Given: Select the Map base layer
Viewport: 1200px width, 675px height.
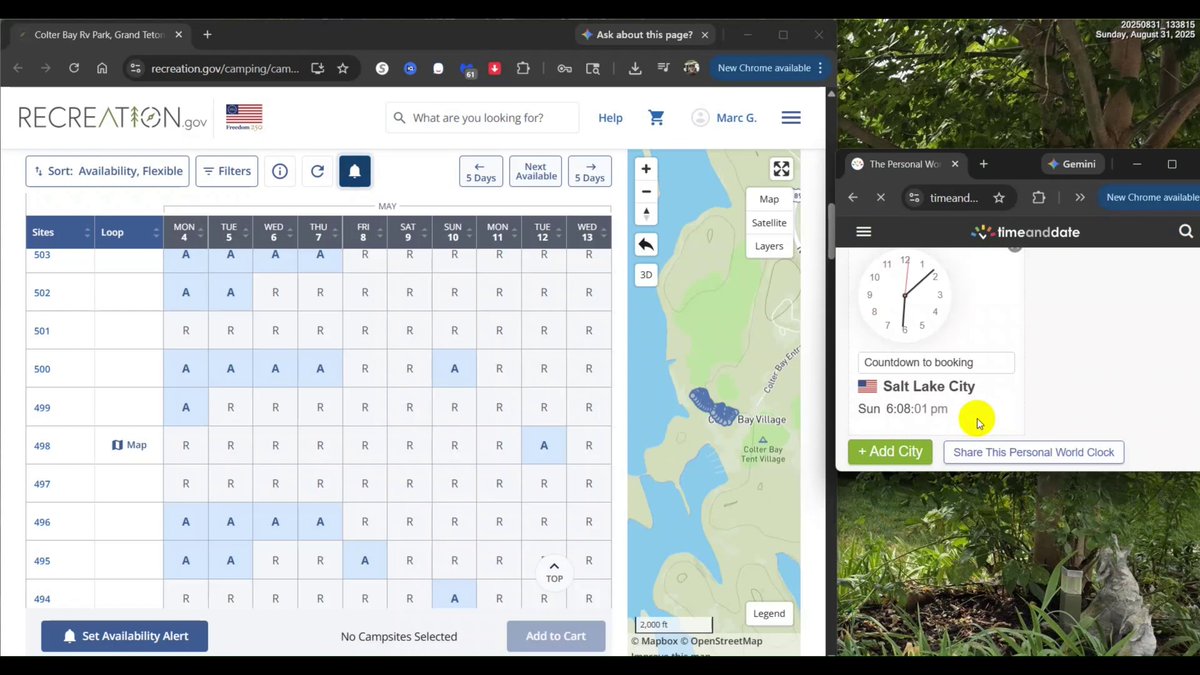Looking at the screenshot, I should click(769, 199).
